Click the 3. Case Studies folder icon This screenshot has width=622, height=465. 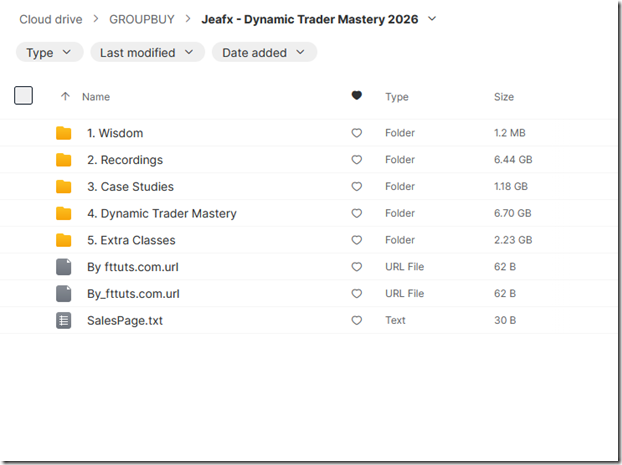point(63,186)
